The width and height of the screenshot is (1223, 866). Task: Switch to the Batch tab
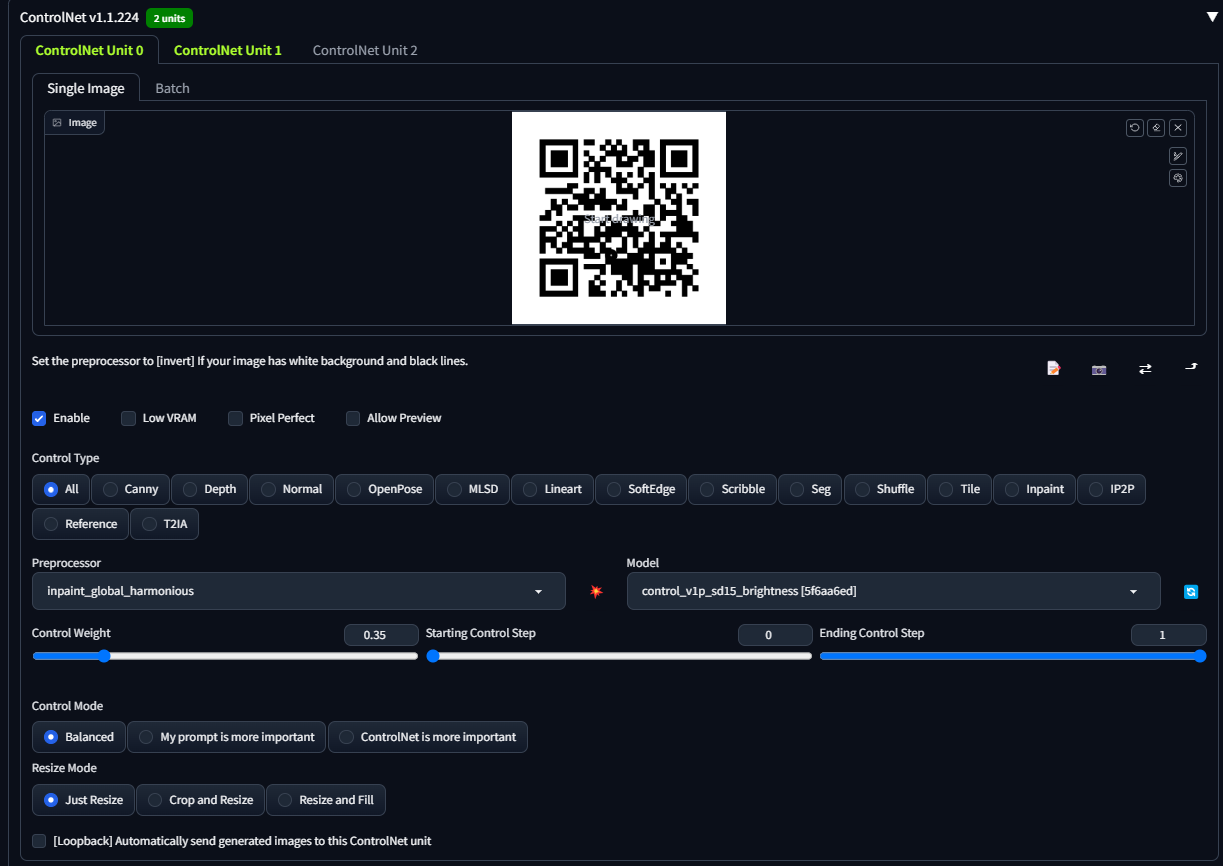(171, 88)
